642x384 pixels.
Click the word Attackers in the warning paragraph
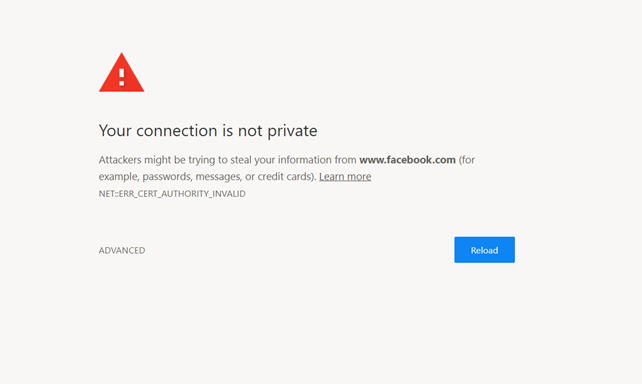point(120,160)
